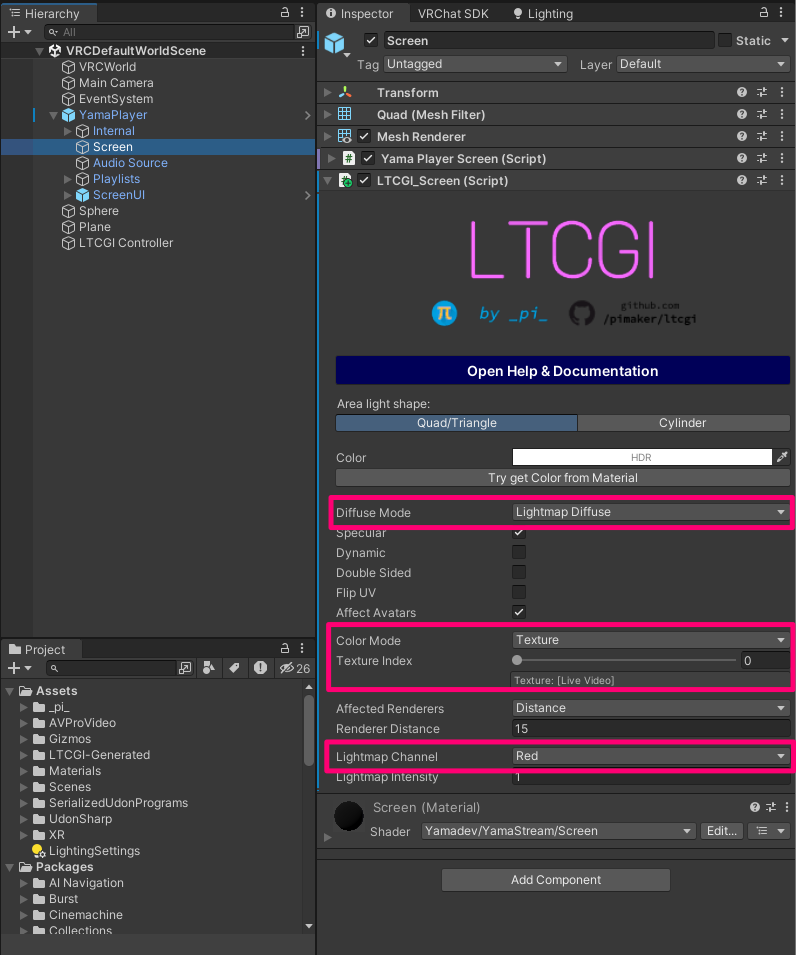796x955 pixels.
Task: Switch to the Lighting tab
Action: 543,13
